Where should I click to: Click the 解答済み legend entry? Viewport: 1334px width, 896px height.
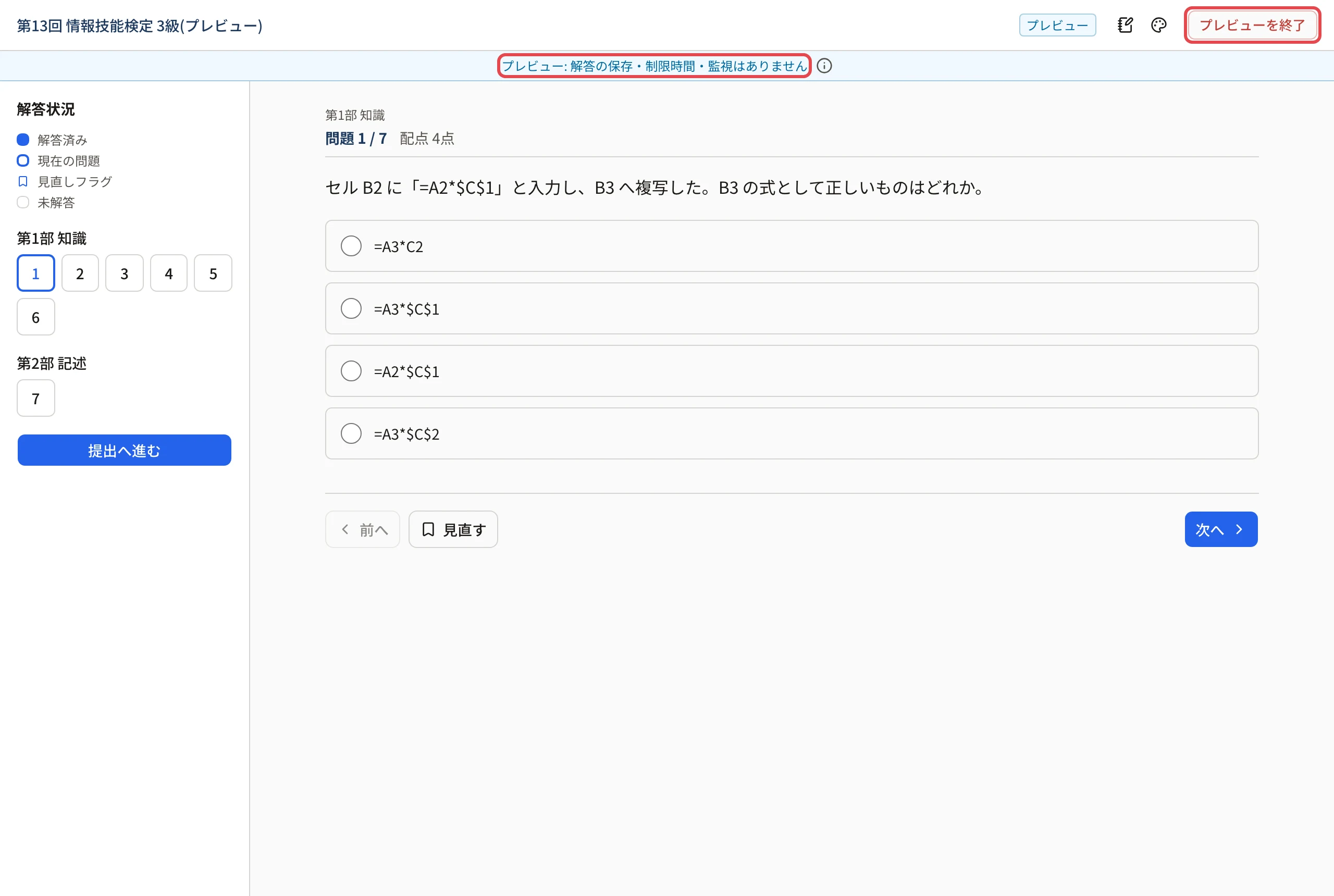[52, 140]
